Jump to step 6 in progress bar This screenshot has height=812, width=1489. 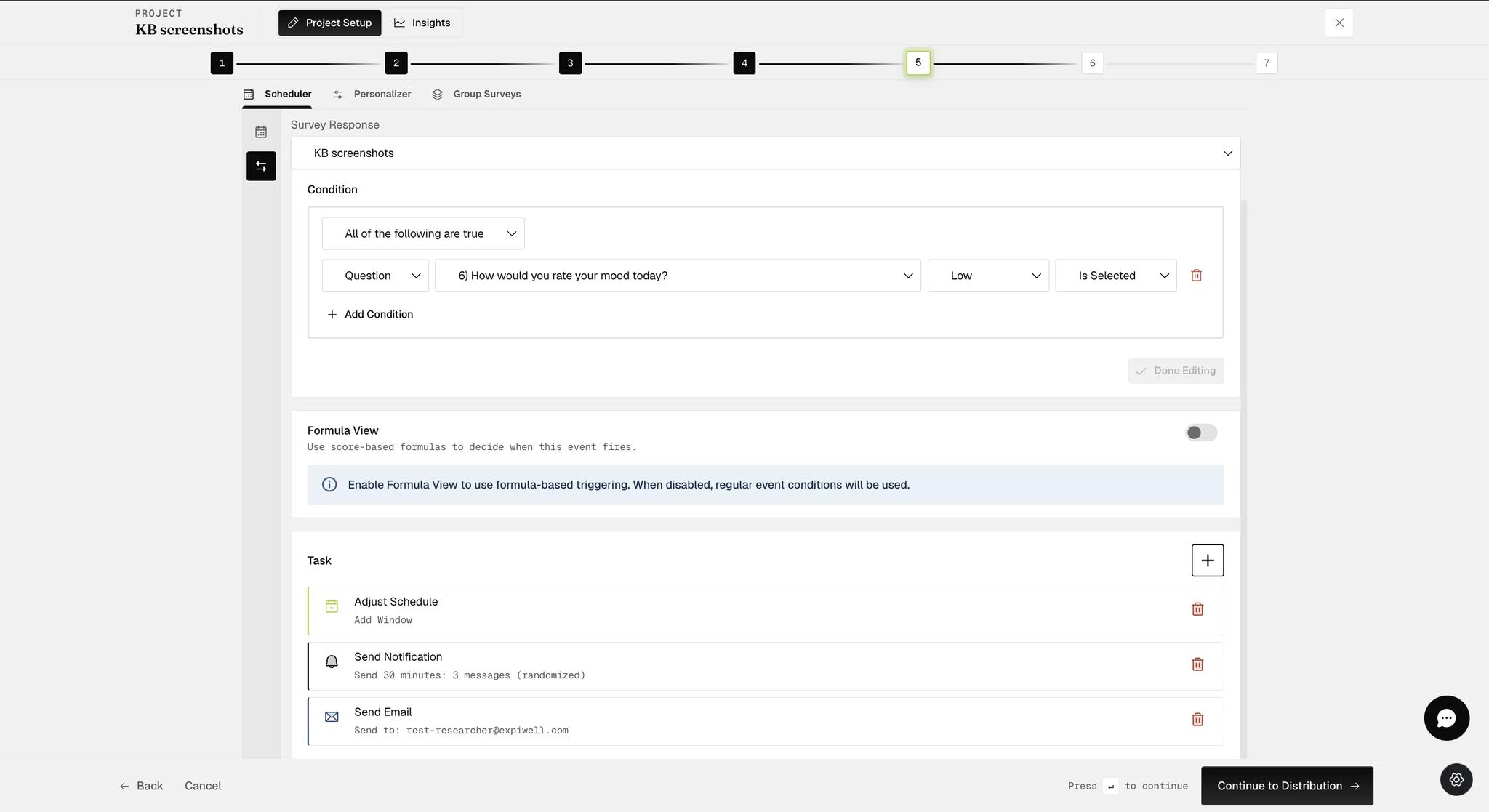[x=1092, y=63]
